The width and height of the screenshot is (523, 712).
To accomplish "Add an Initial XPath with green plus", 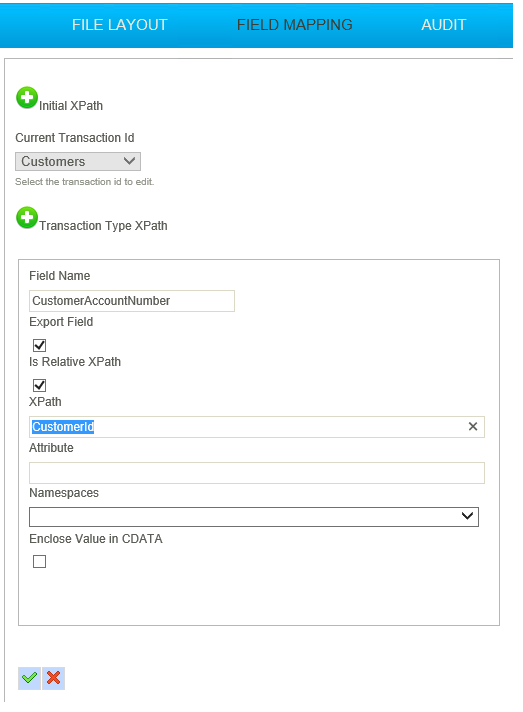I will click(27, 98).
